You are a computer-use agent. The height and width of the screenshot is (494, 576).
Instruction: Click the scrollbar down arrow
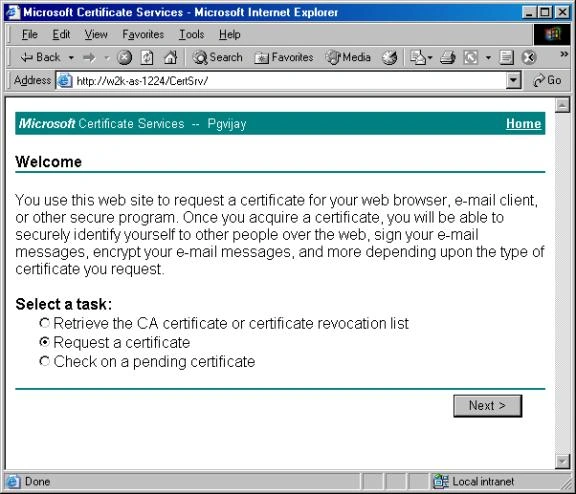click(x=562, y=461)
